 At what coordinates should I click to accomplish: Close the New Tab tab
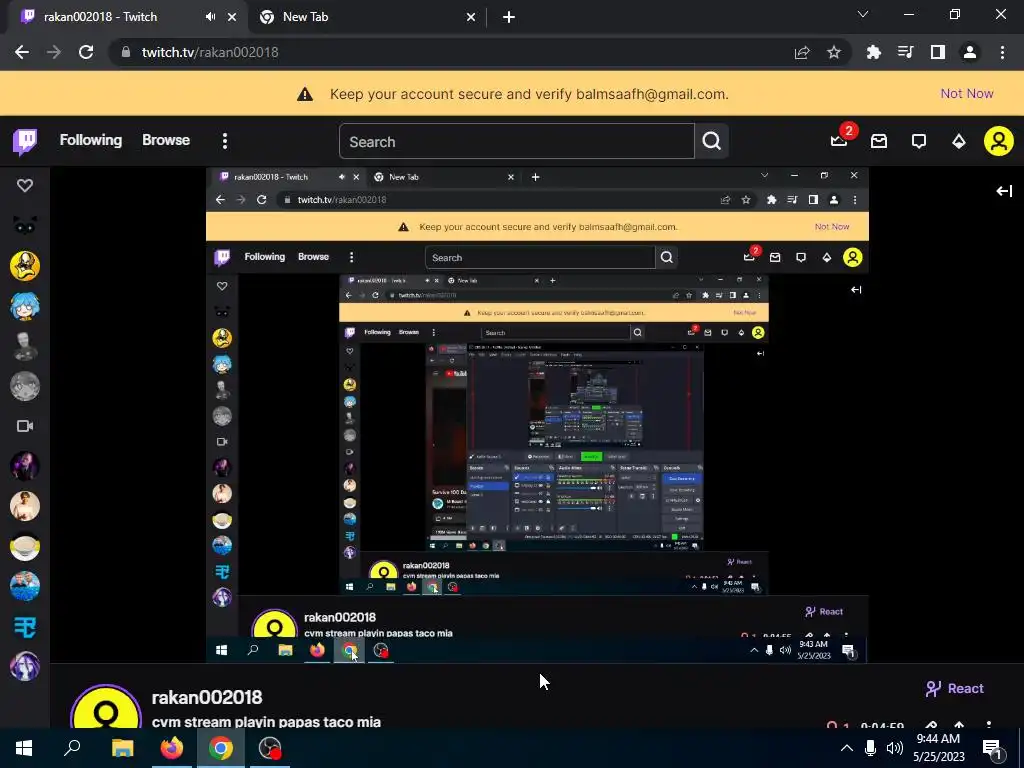[x=471, y=18]
